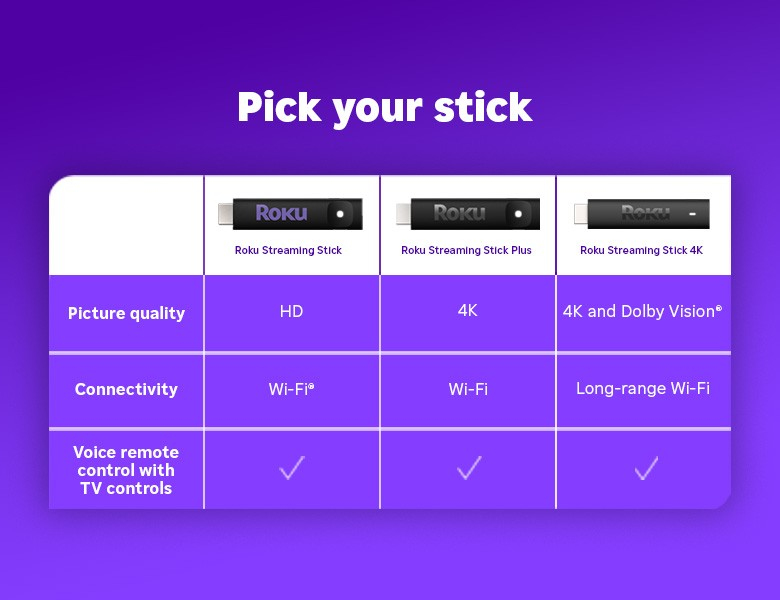Screen dimensions: 780x600
Task: Click the Roku Streaming Stick voice remote checkmark
Action: [291, 468]
